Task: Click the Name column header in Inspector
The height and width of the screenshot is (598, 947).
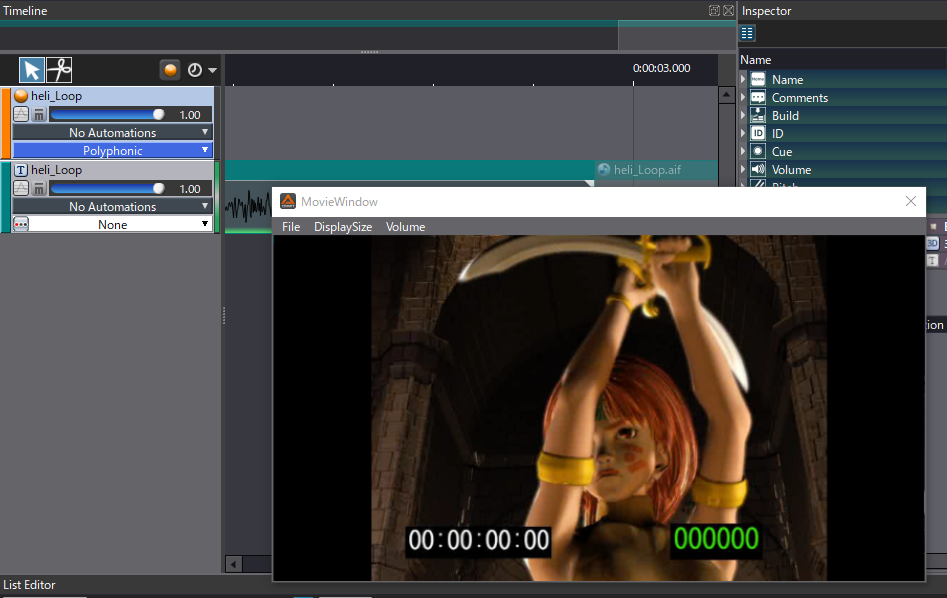Action: pyautogui.click(x=756, y=60)
